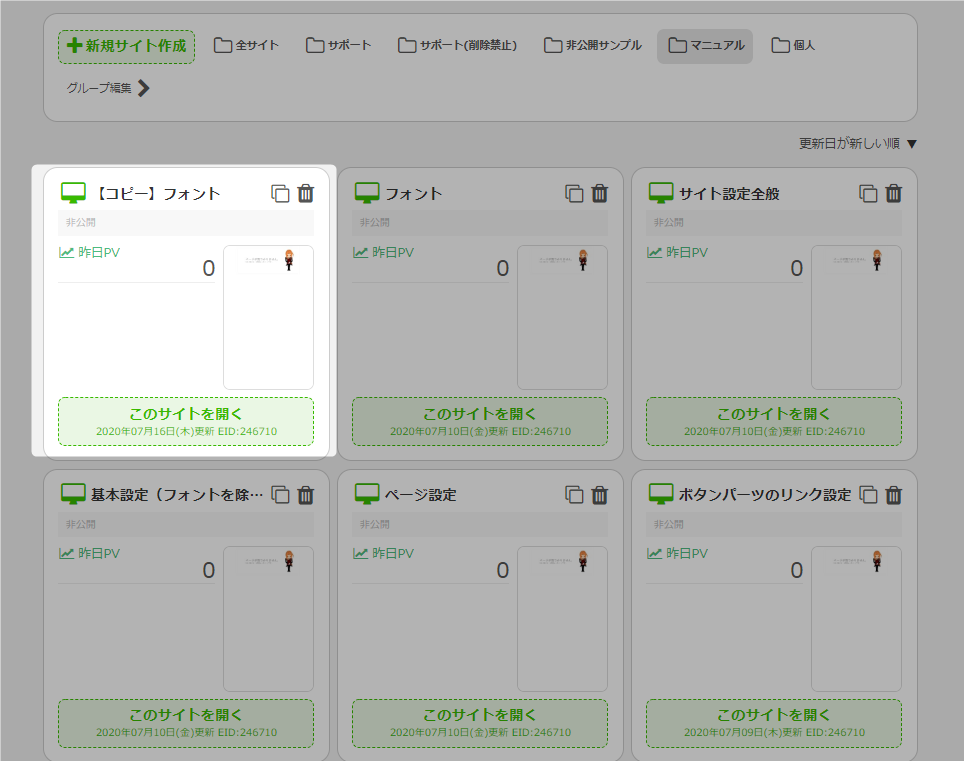Click the ページ設定 preview thumbnail

563,619
